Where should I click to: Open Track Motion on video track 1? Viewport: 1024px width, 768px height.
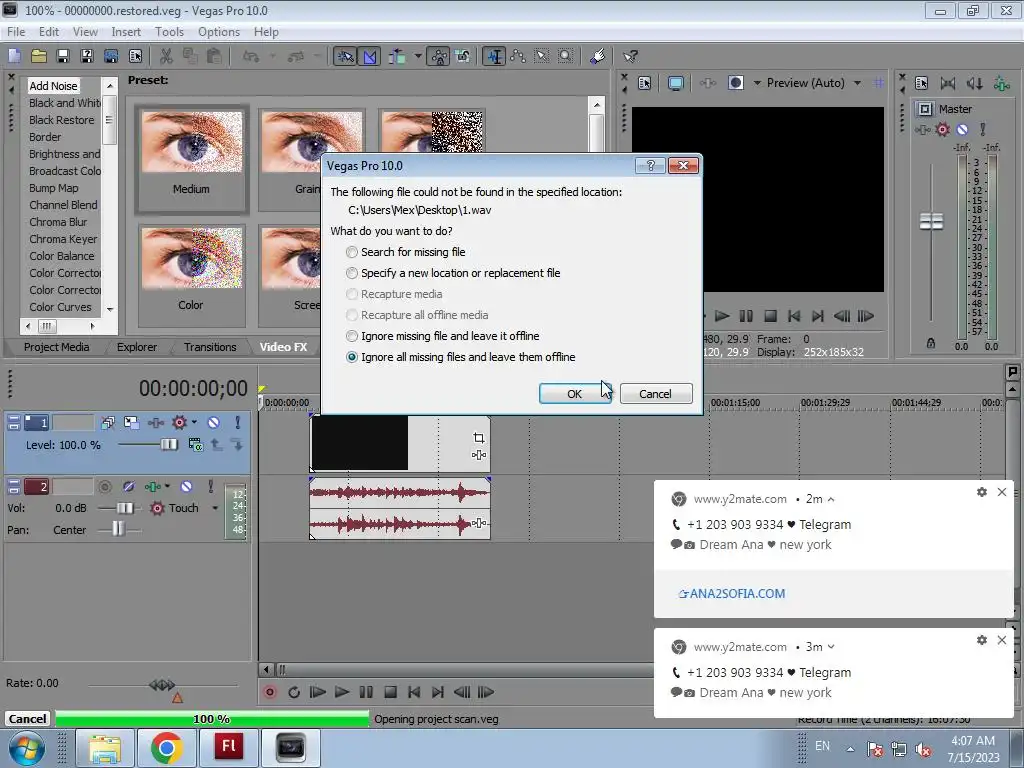(131, 423)
